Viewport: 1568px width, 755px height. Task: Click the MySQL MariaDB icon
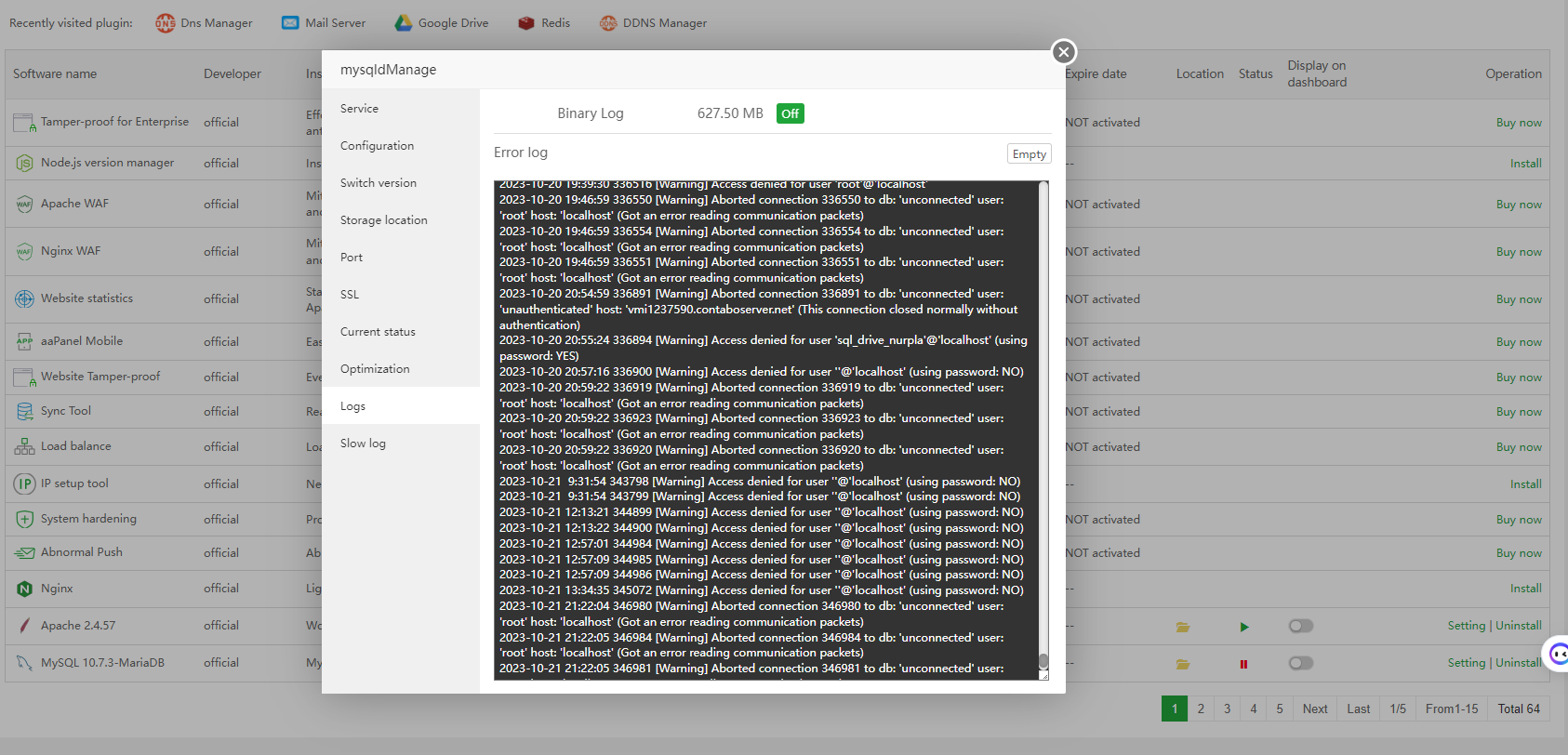(24, 663)
